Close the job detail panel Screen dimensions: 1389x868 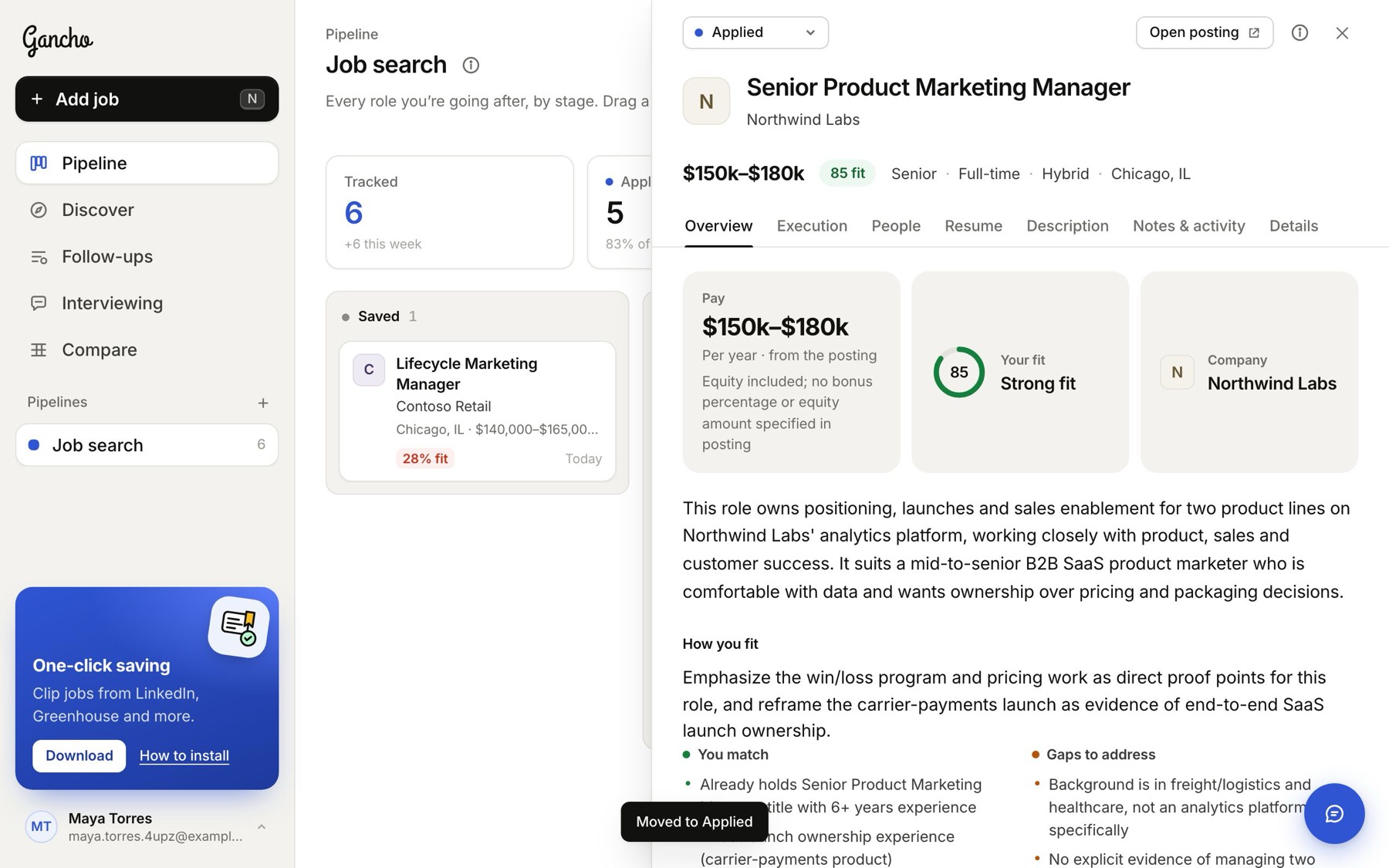tap(1342, 32)
